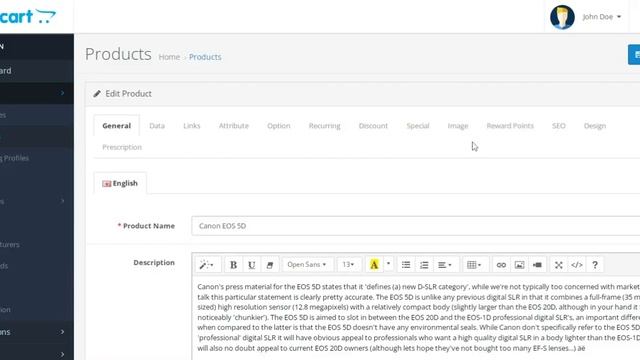The height and width of the screenshot is (360, 640).
Task: Apply the yellow highlight font color
Action: (x=374, y=265)
